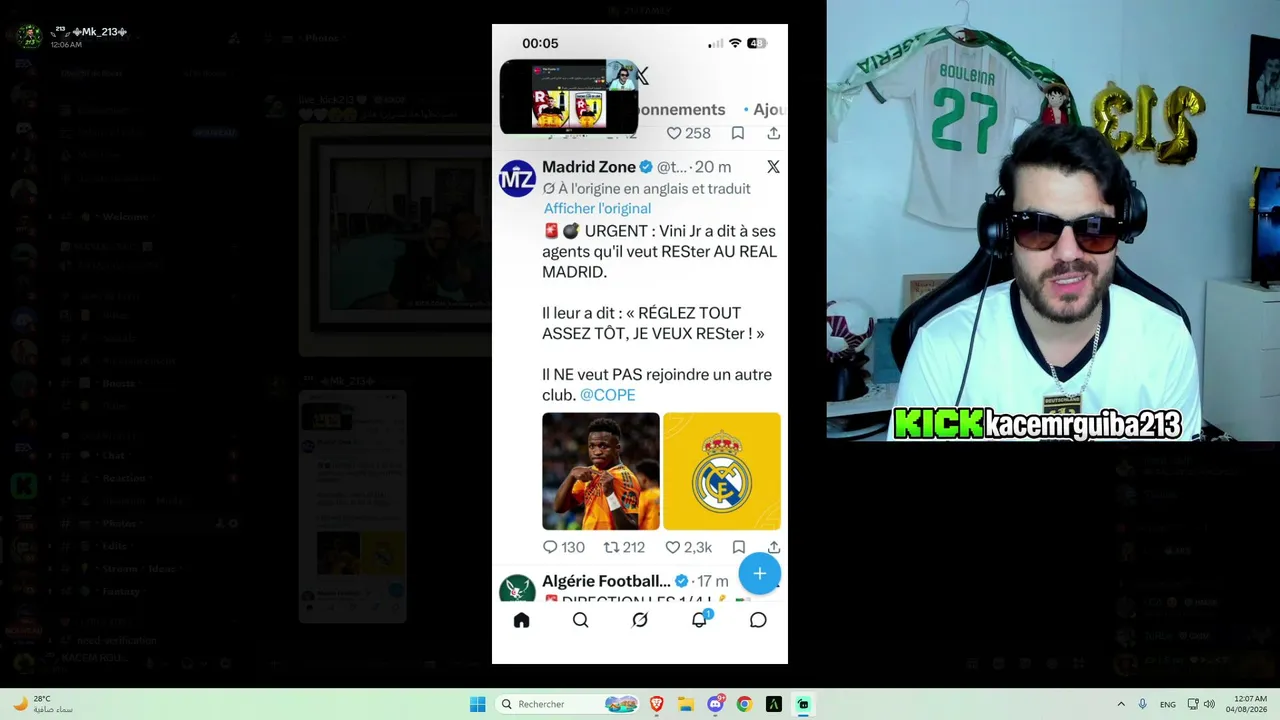
Task: Open the Home tab in X bottom bar
Action: [x=521, y=620]
